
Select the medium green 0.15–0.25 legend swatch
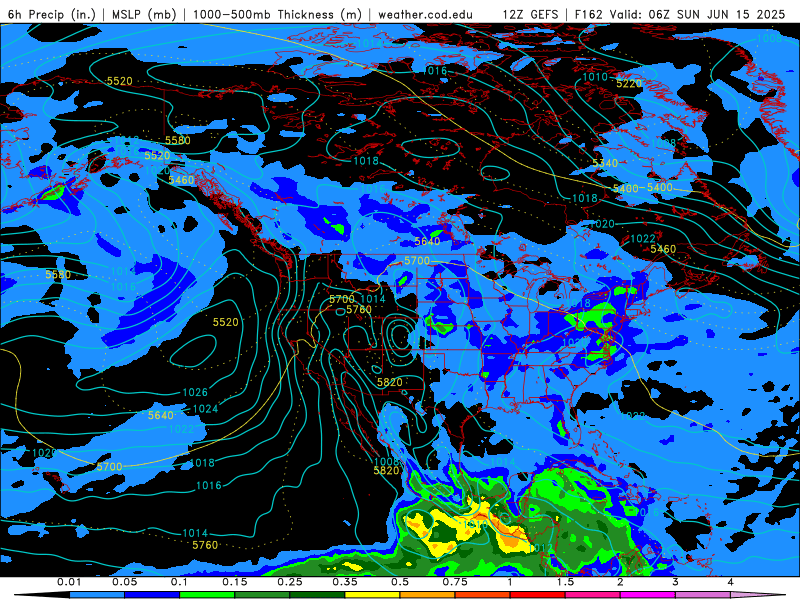click(x=262, y=595)
